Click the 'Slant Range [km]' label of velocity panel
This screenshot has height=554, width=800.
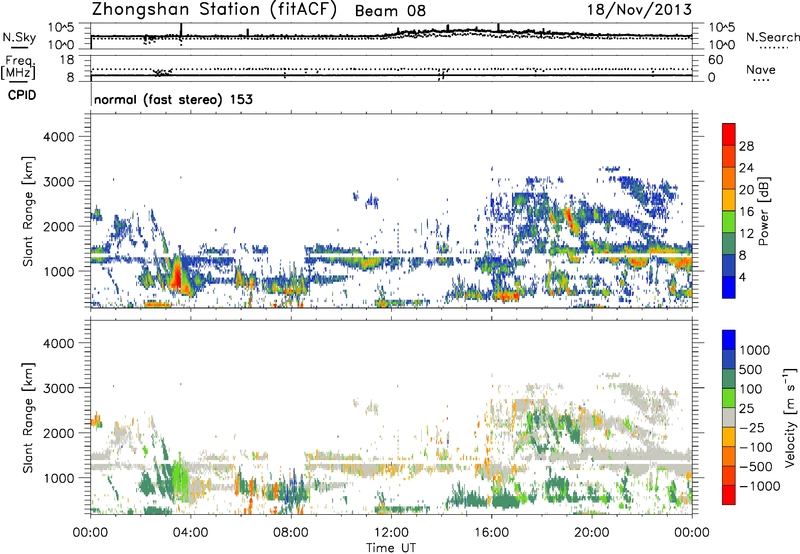coord(28,418)
